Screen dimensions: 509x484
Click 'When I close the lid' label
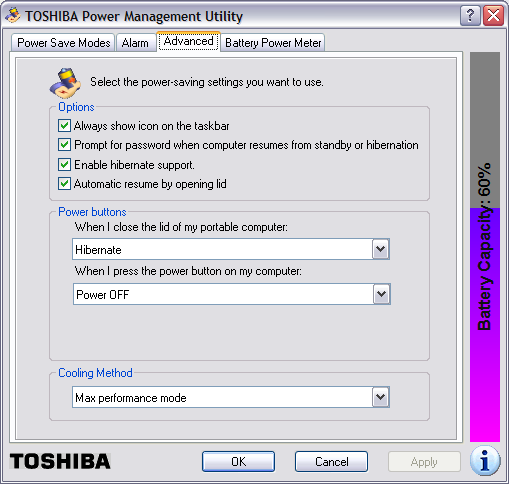point(181,227)
